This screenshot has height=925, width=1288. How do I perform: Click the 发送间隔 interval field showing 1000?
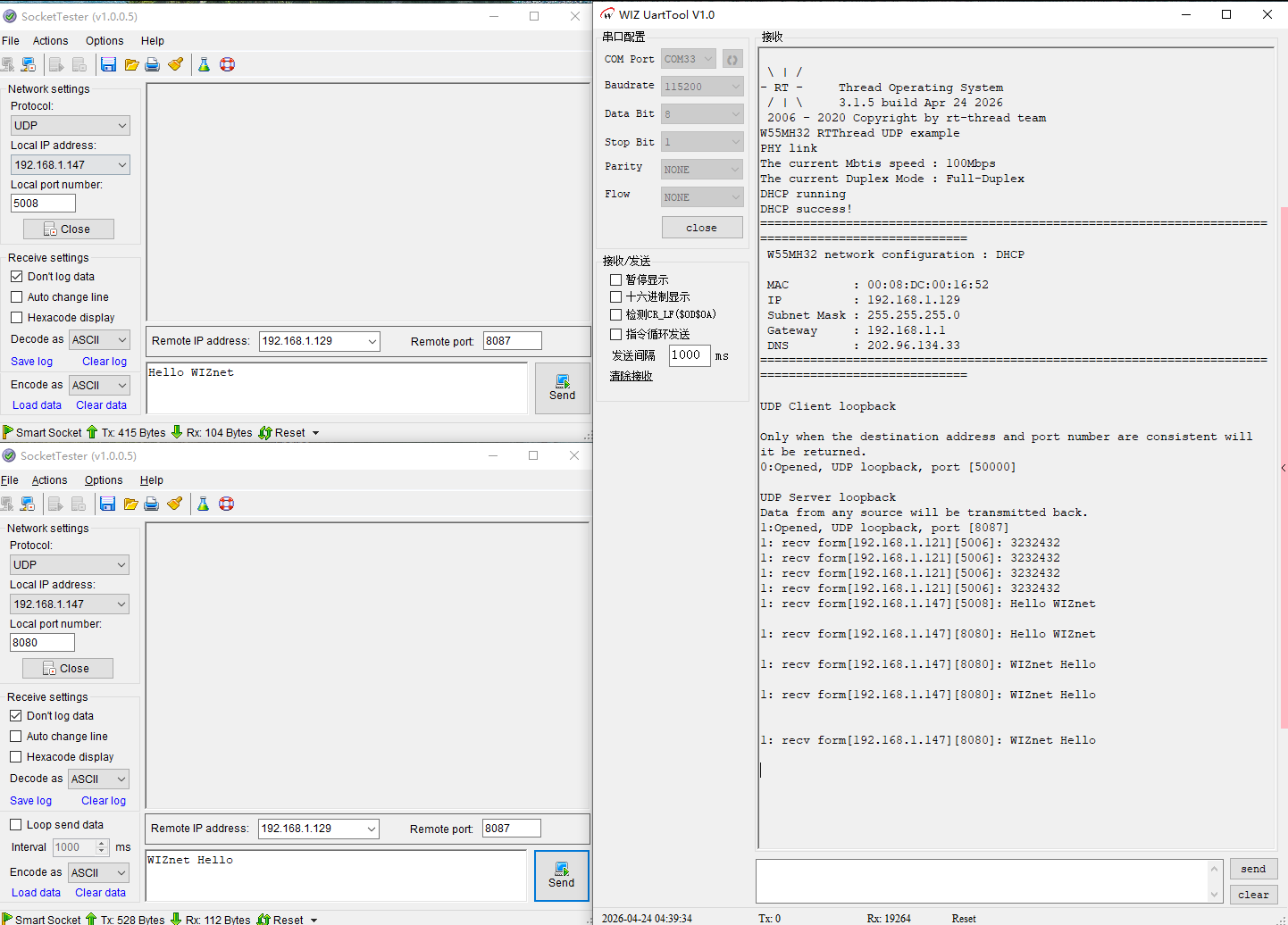point(690,355)
